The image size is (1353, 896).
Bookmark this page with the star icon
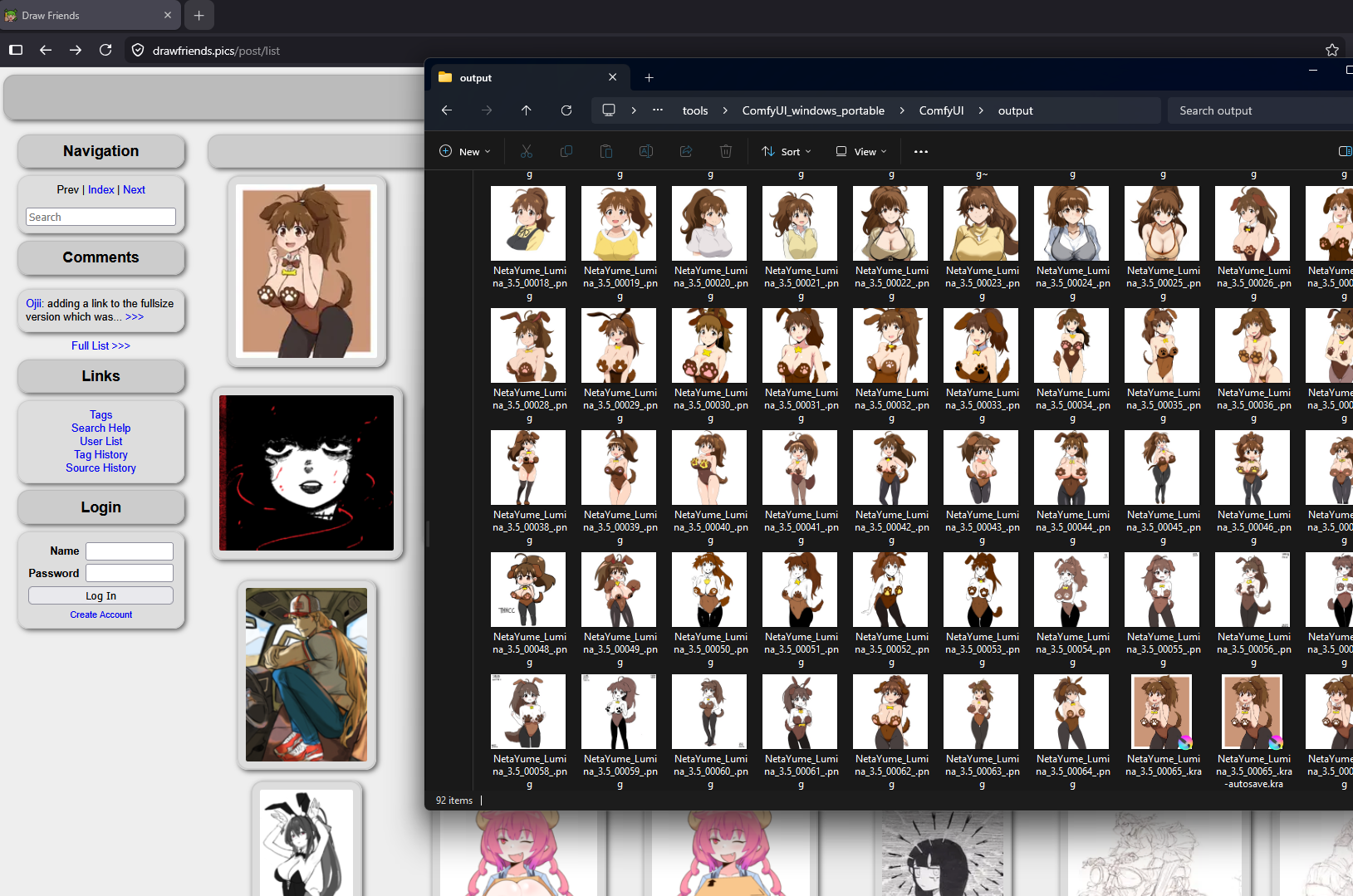(1332, 51)
